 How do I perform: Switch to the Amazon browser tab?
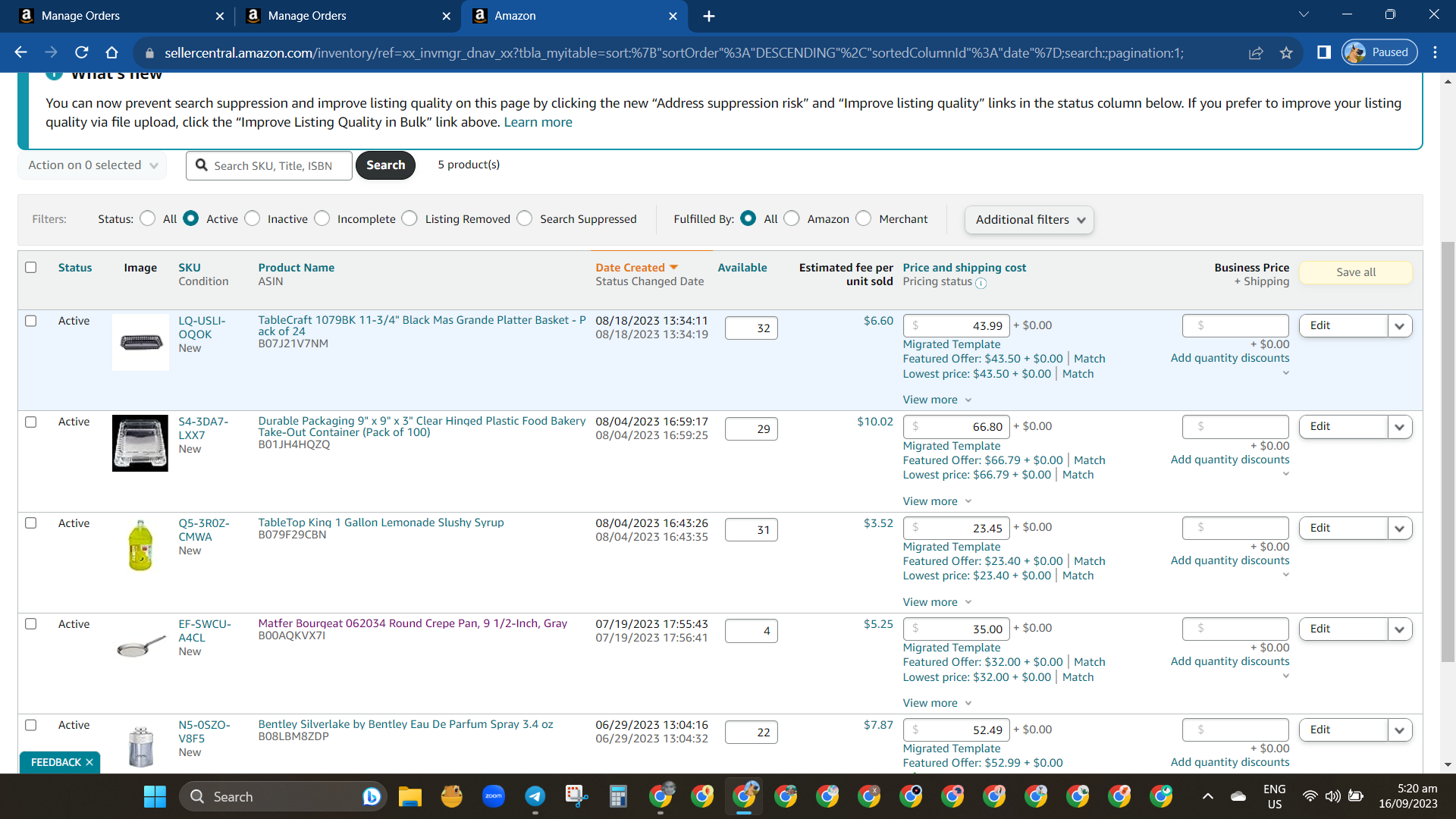point(574,16)
